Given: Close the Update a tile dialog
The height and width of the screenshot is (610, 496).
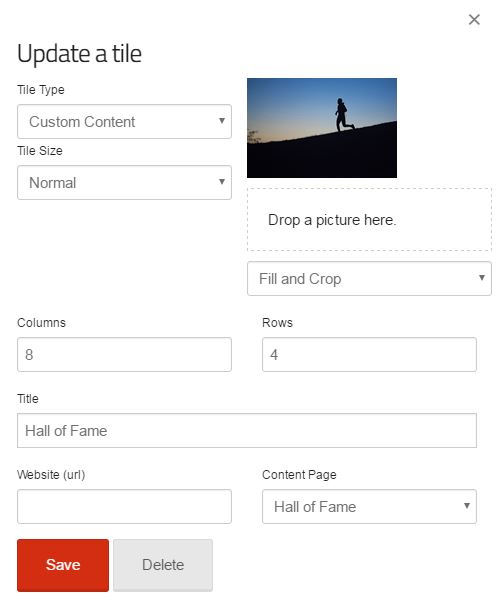Looking at the screenshot, I should 474,19.
